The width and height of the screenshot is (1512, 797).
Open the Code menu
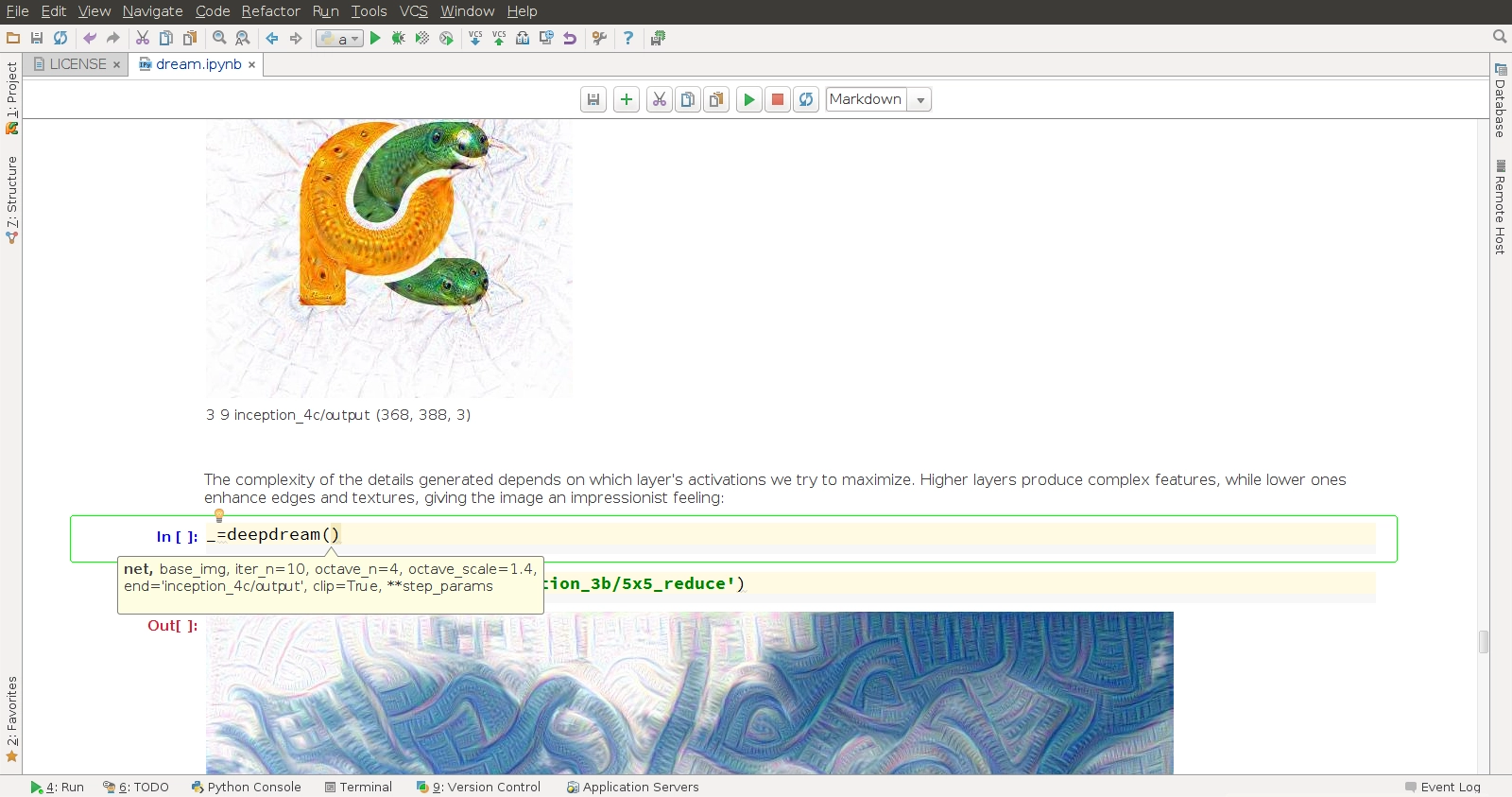coord(213,11)
